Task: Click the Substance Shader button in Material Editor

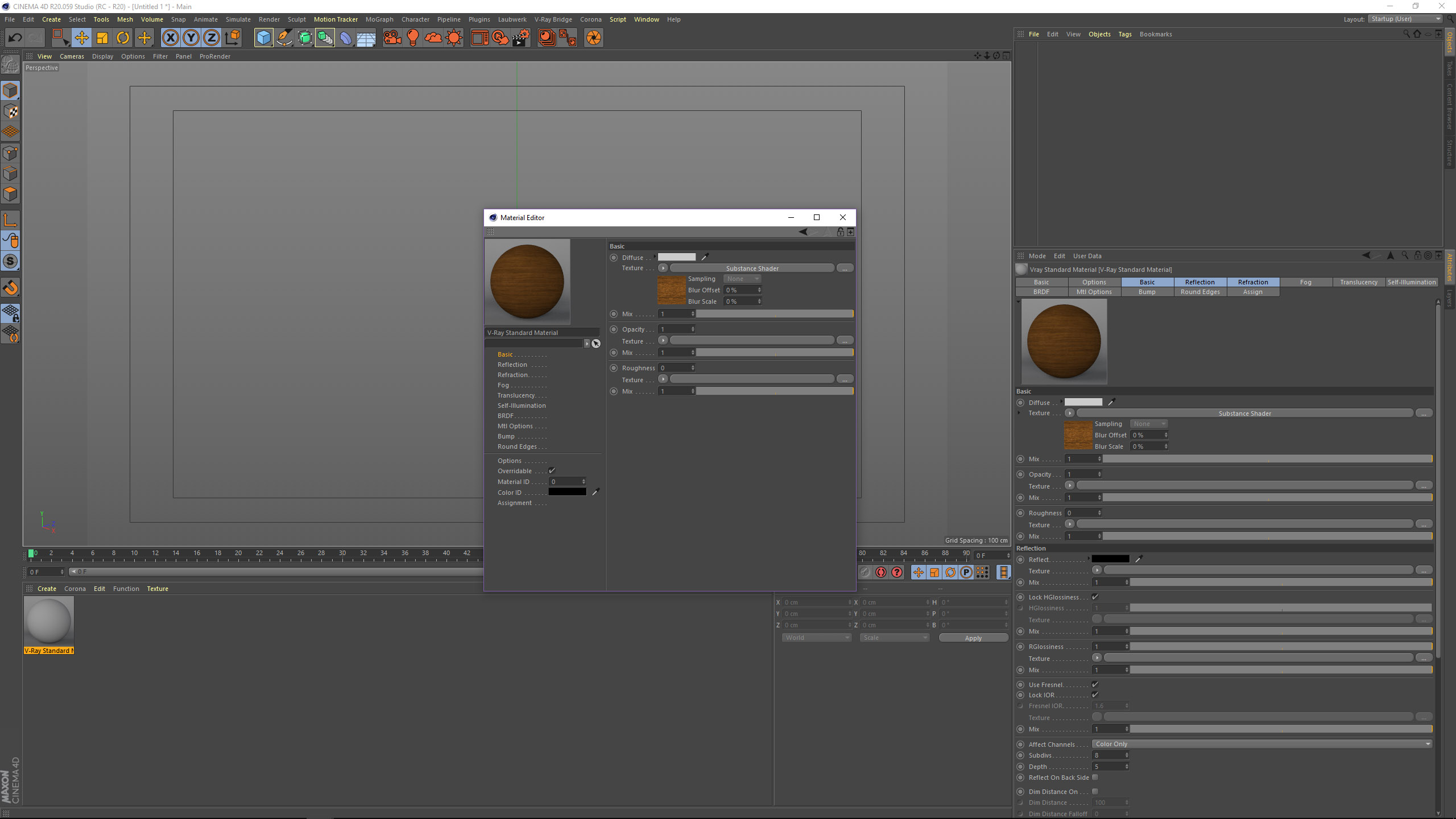Action: click(752, 268)
